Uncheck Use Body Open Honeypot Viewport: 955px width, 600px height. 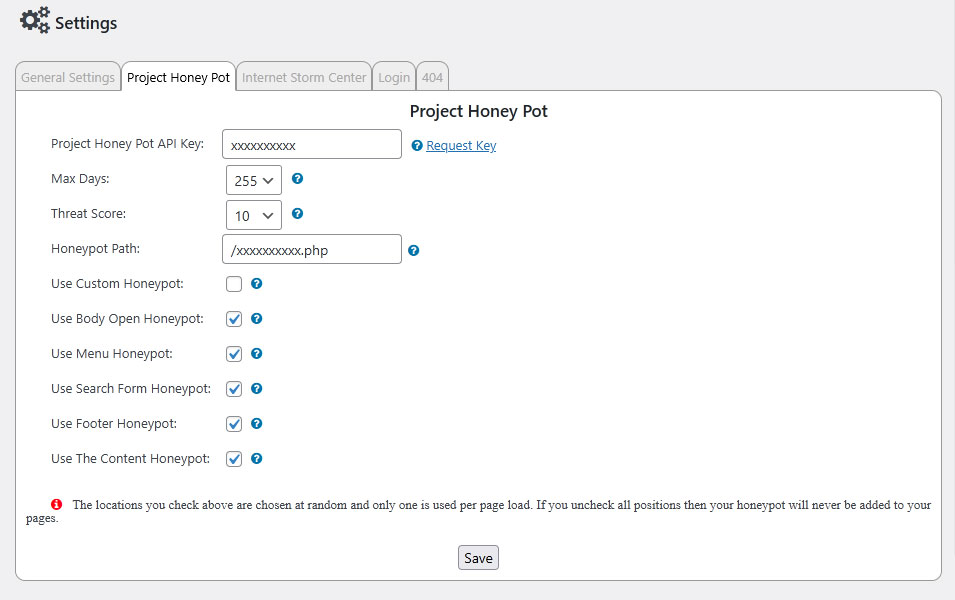click(x=232, y=319)
